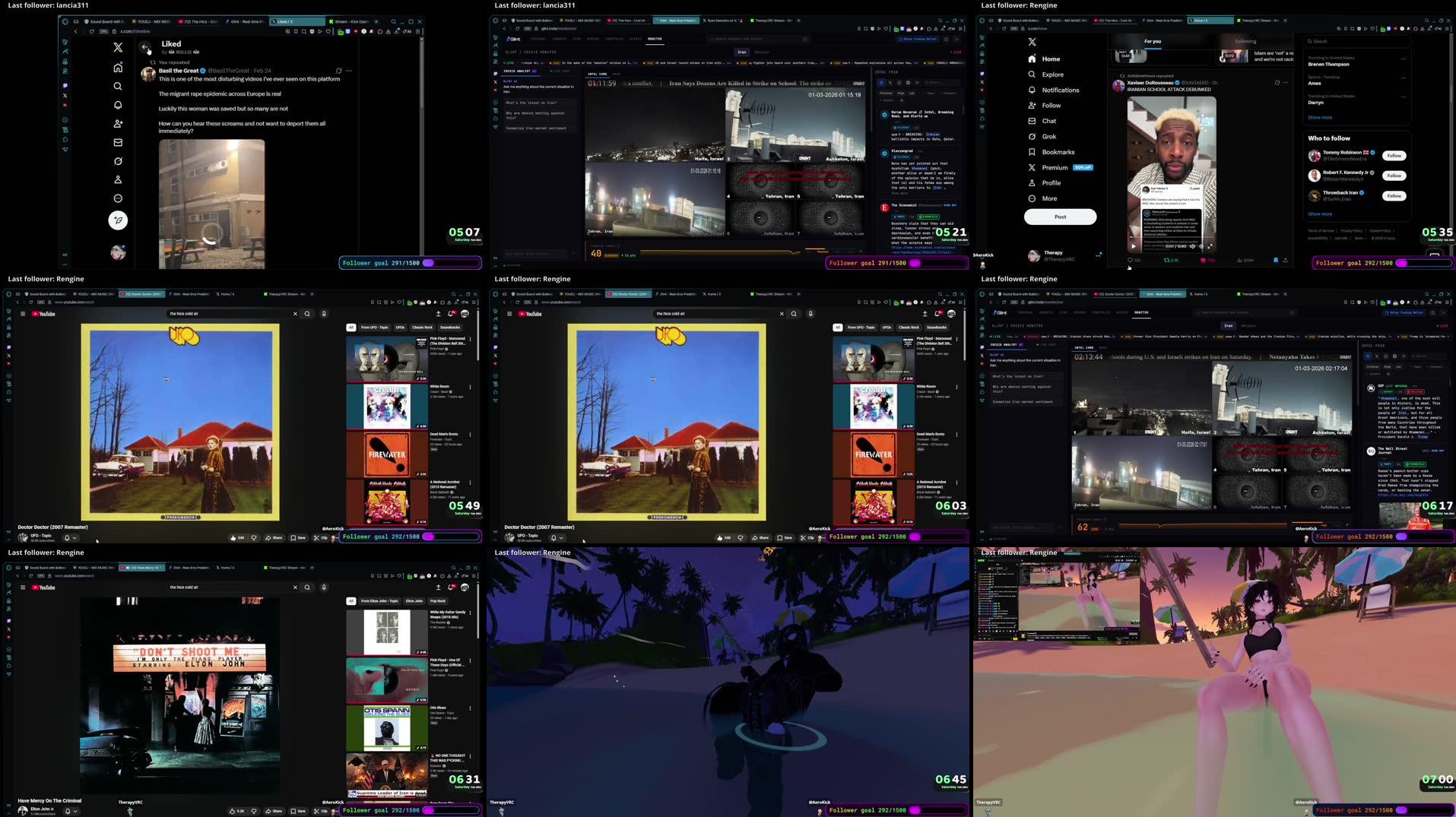This screenshot has height=817, width=1456.
Task: Expand the More menu in the X sidebar
Action: pos(1047,198)
